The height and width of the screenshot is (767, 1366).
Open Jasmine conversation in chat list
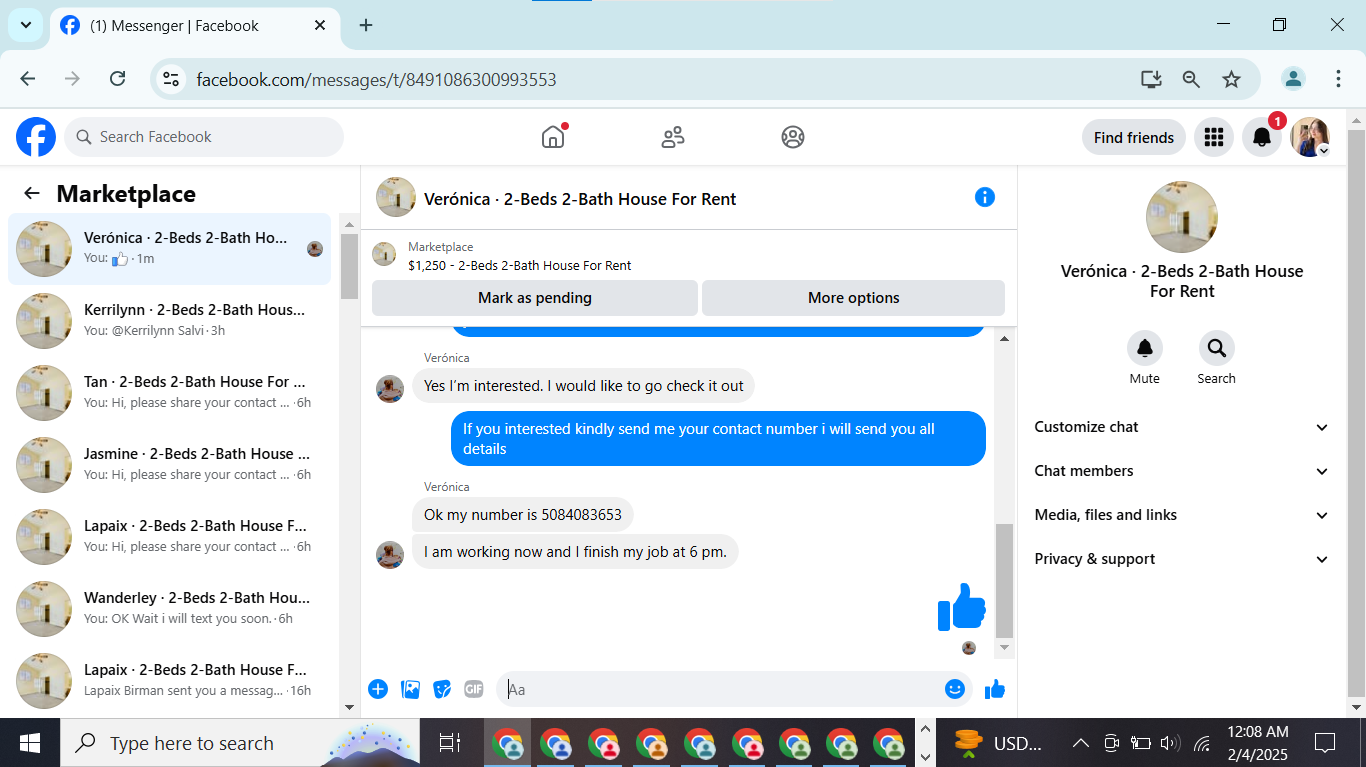point(170,465)
